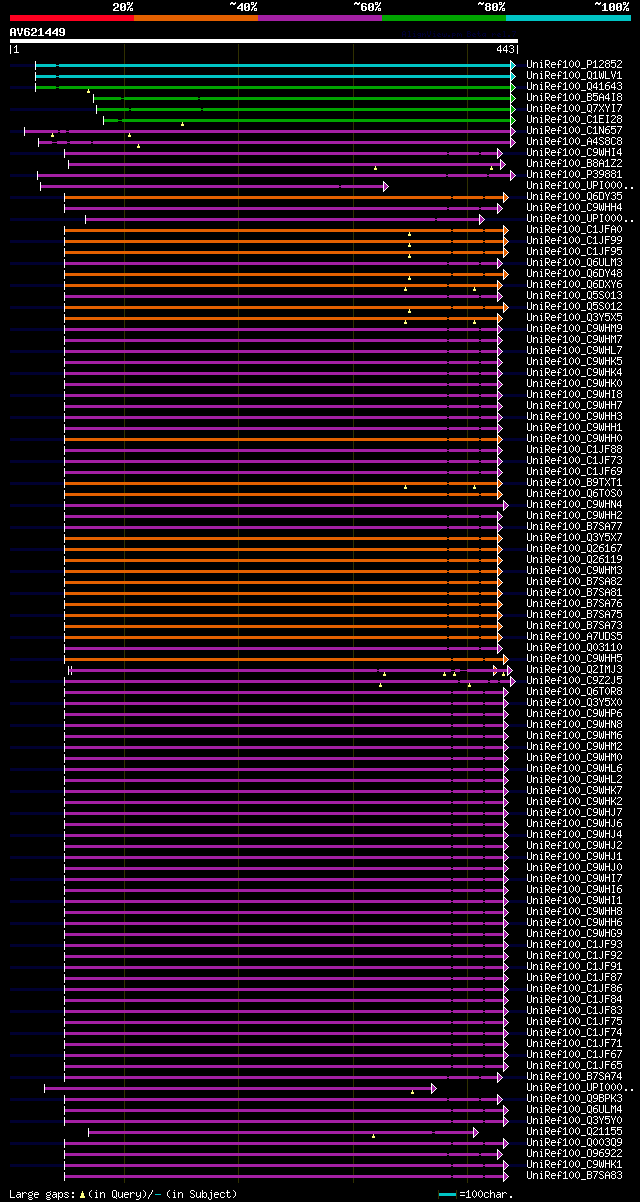
Task: Open hit UniRef100_C1JF88
Action: (575, 449)
